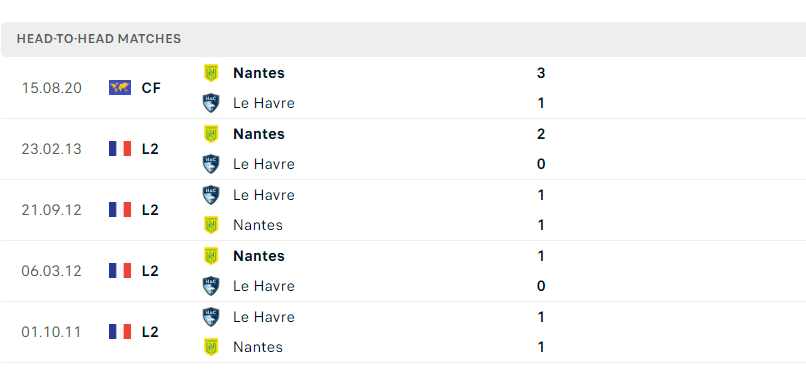Viewport: 806px width, 369px height.
Task: Click Le Havre crest in 21.09.12 match
Action: [x=211, y=195]
